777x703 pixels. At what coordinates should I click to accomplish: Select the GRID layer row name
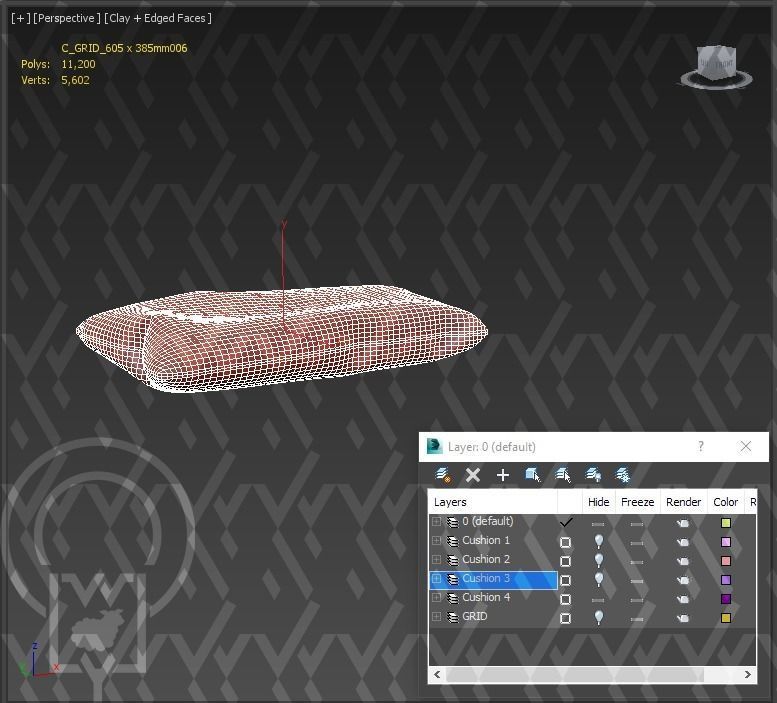(475, 616)
